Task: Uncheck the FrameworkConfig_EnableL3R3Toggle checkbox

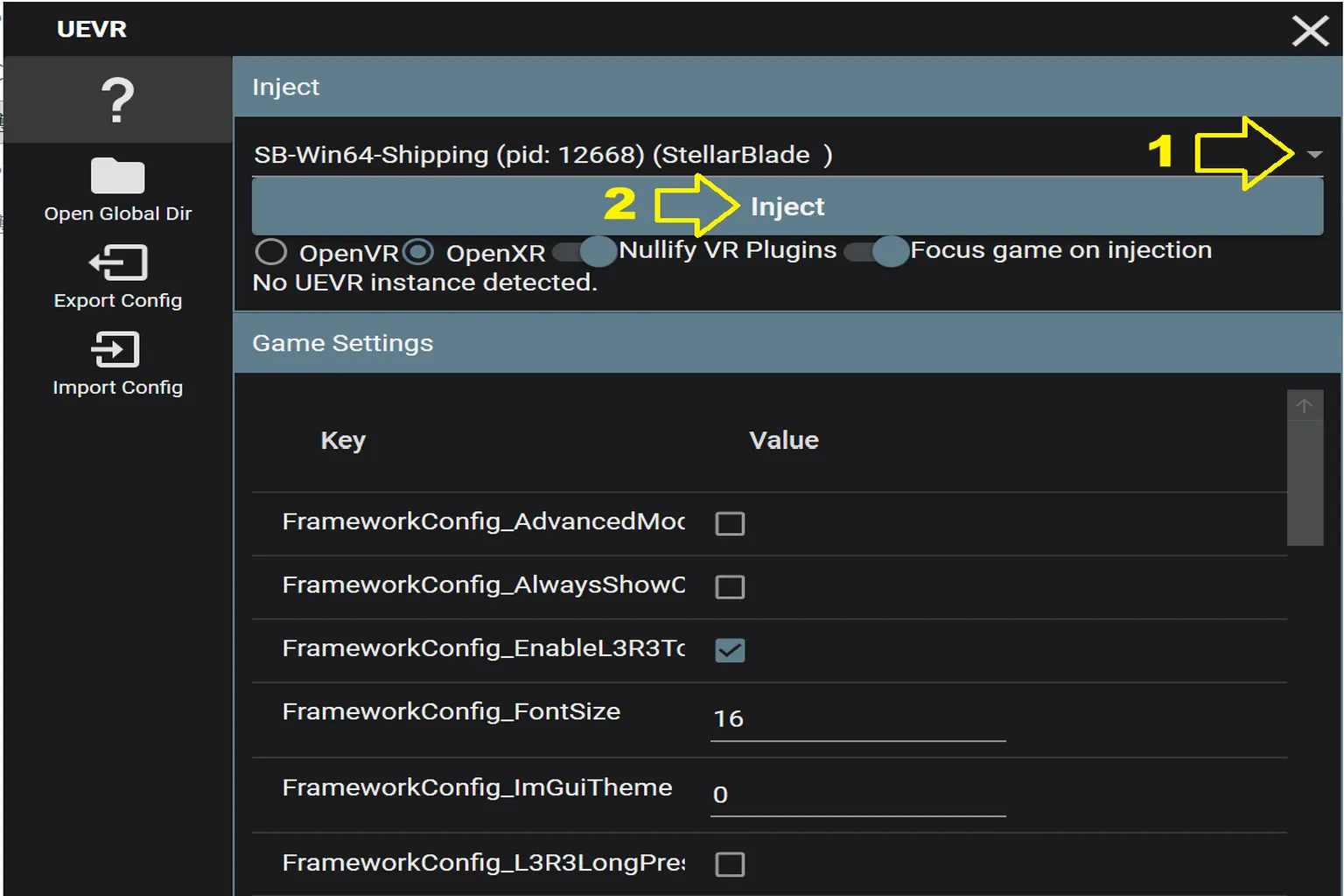Action: 730,650
